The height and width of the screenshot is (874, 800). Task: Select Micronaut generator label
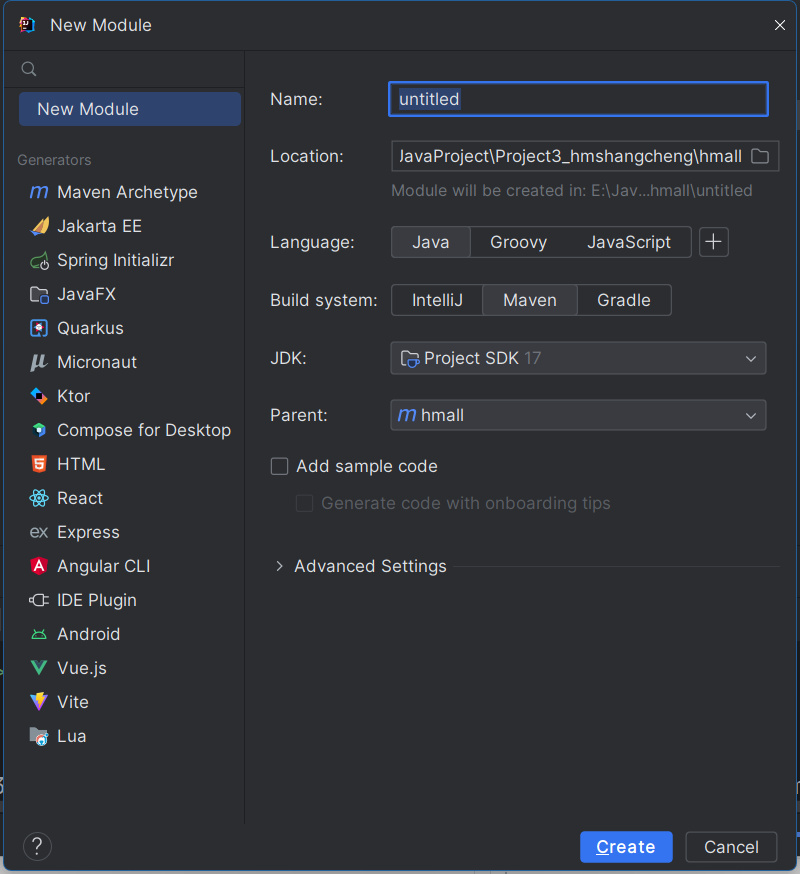click(97, 362)
